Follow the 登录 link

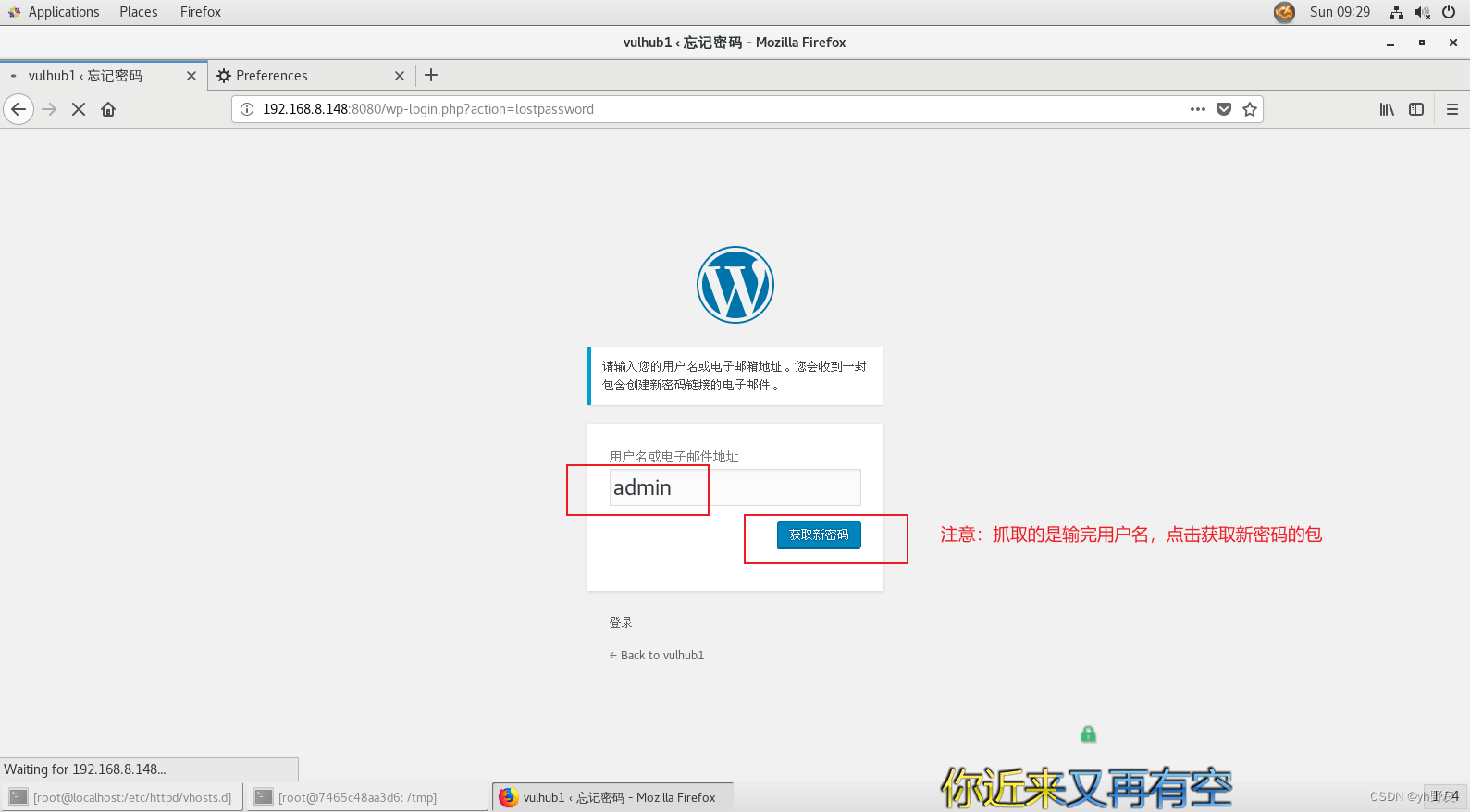pos(621,622)
